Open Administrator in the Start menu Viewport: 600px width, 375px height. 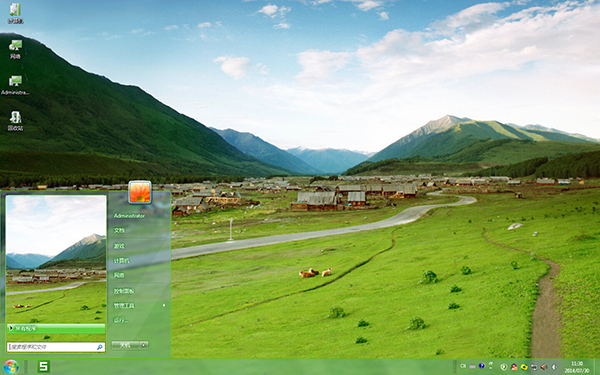point(129,216)
